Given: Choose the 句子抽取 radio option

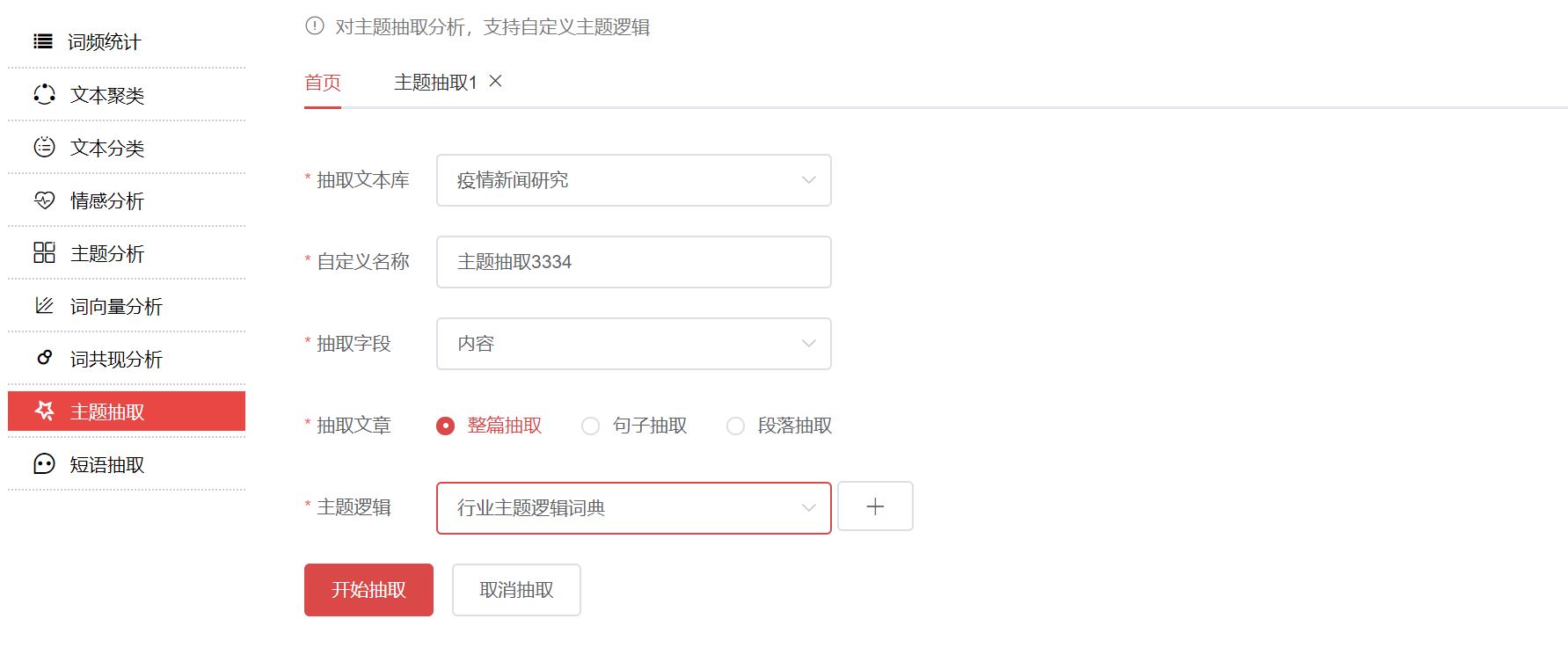Looking at the screenshot, I should (x=591, y=426).
